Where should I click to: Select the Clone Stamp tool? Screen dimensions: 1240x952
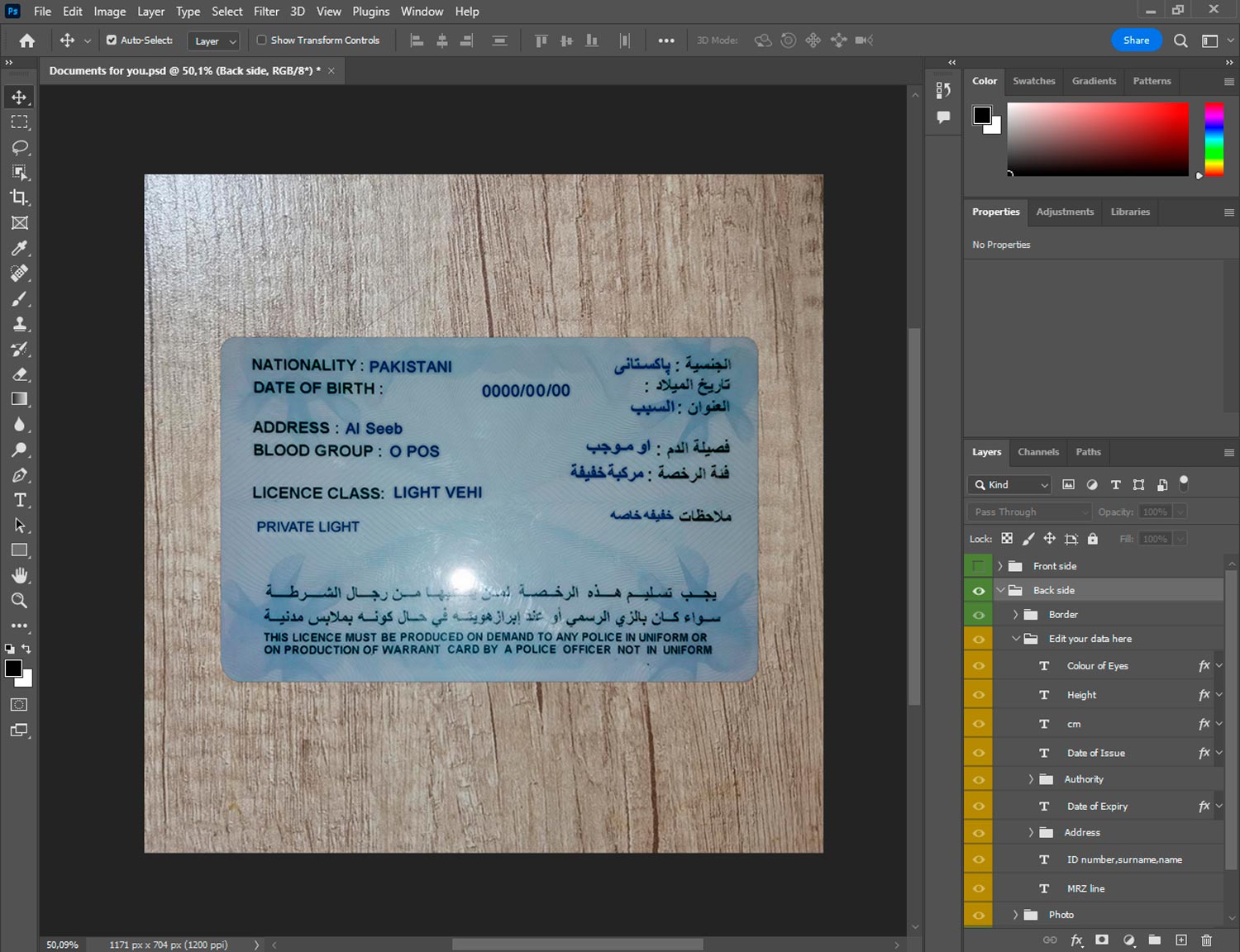tap(20, 324)
